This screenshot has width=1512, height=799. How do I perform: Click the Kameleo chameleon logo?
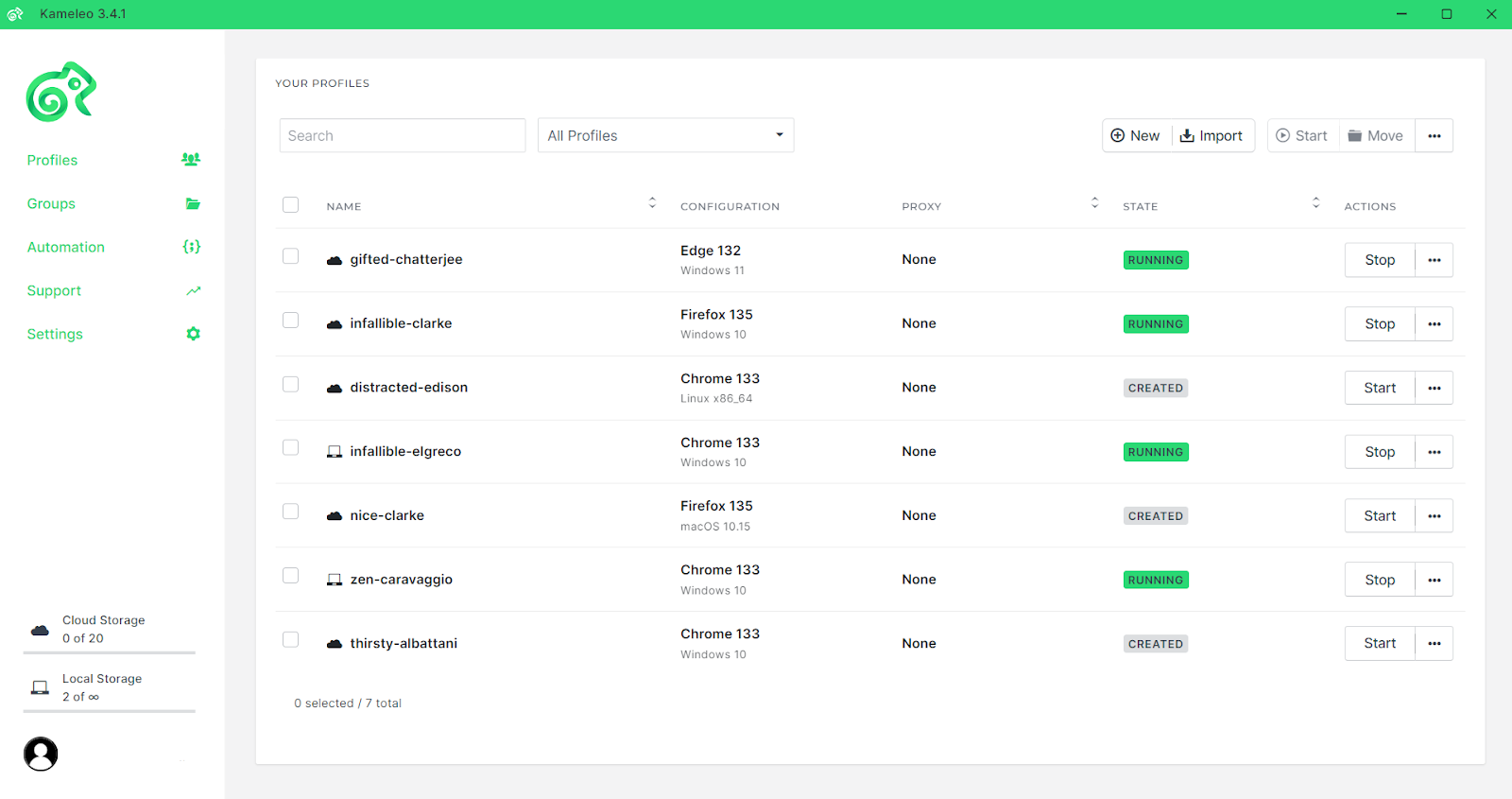(61, 93)
